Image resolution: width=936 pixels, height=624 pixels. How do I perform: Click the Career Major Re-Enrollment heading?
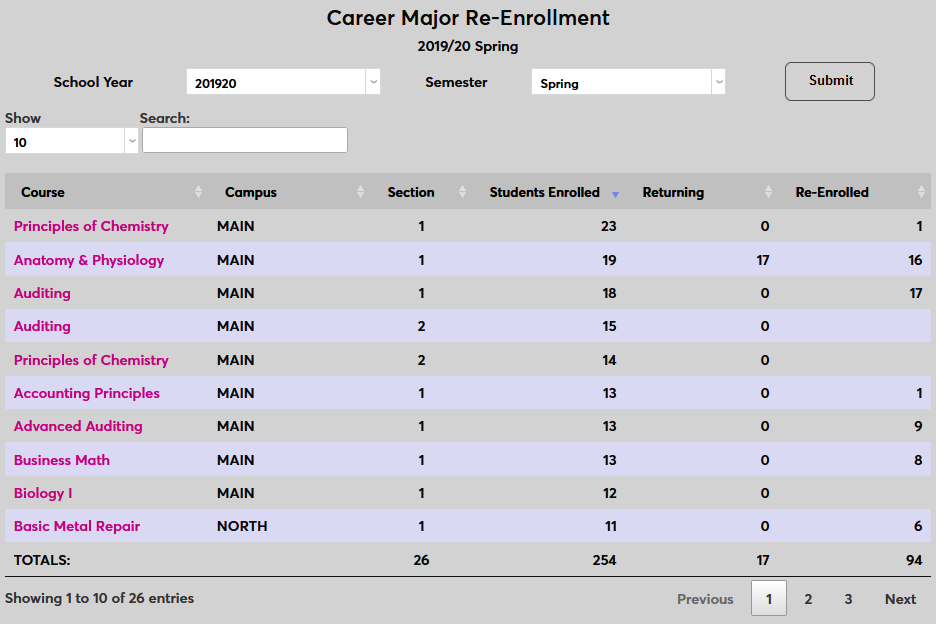tap(468, 18)
